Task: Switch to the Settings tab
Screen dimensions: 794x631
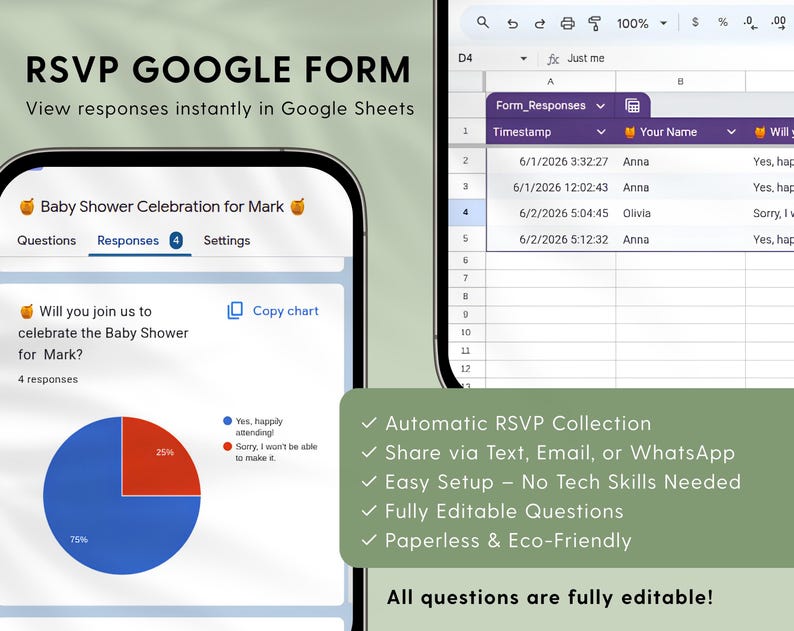Action: 227,241
